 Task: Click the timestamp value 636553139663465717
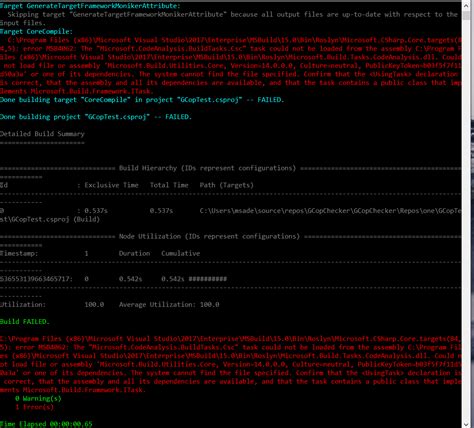(36, 279)
